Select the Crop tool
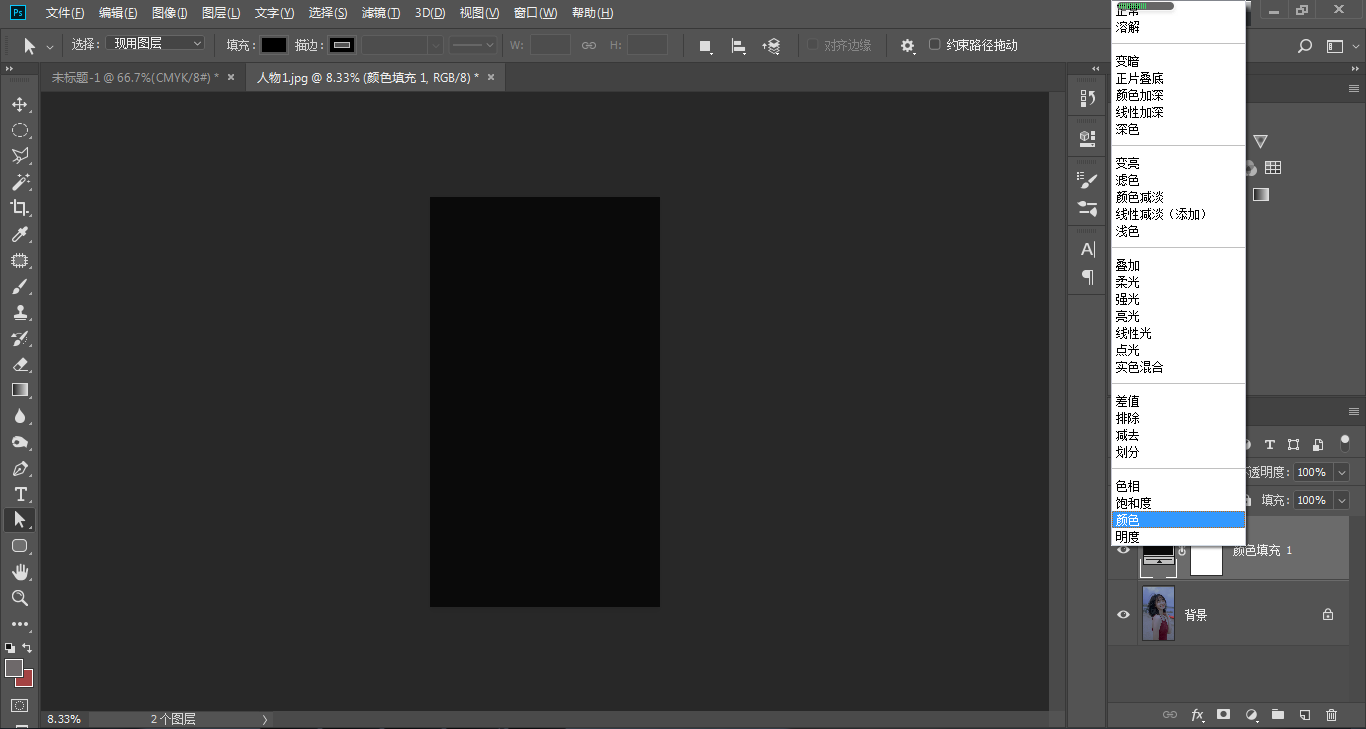The height and width of the screenshot is (729, 1366). pyautogui.click(x=20, y=208)
